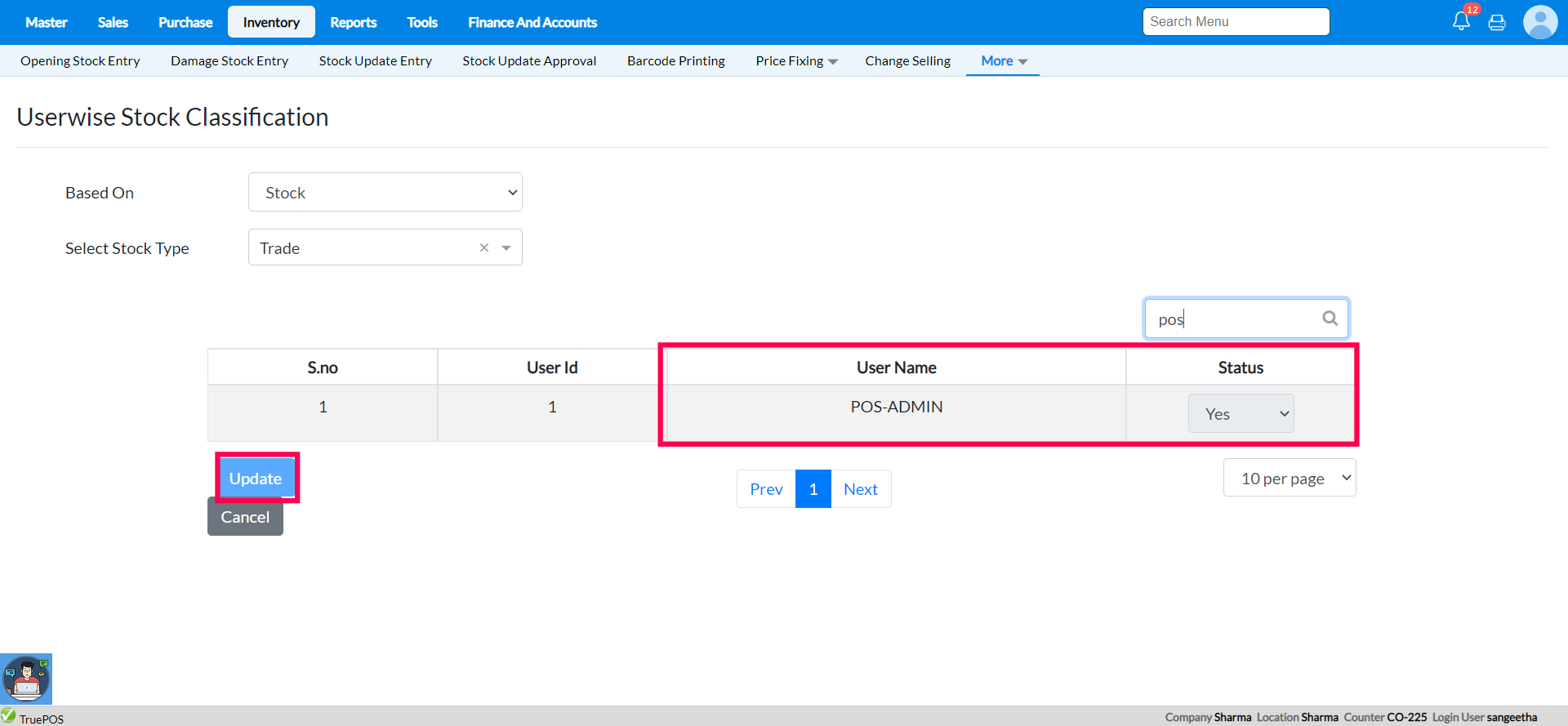Open the 10 per page selector
This screenshot has width=1568, height=726.
1290,478
